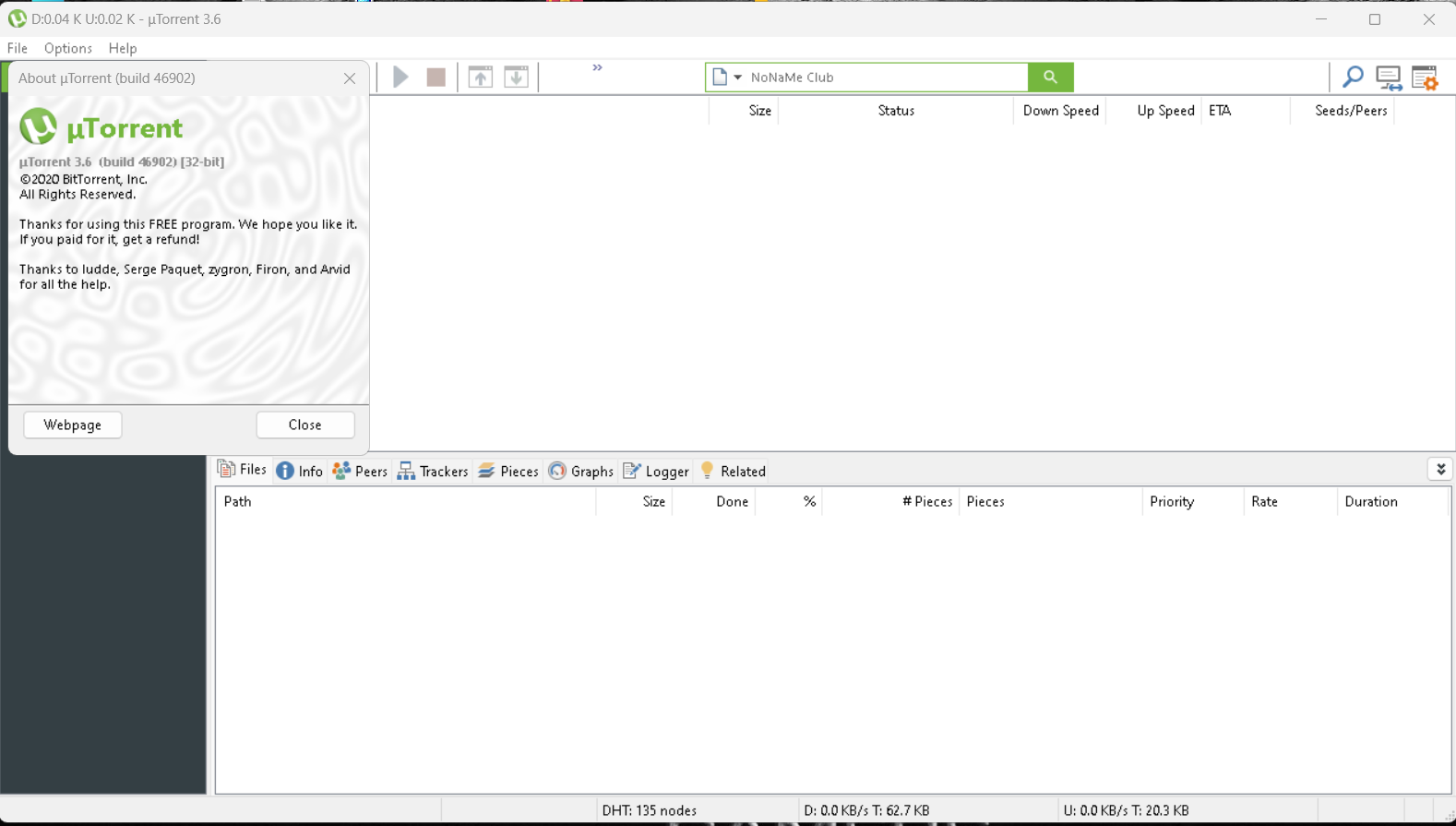This screenshot has width=1456, height=826.
Task: Sort files by % column
Action: coord(789,502)
